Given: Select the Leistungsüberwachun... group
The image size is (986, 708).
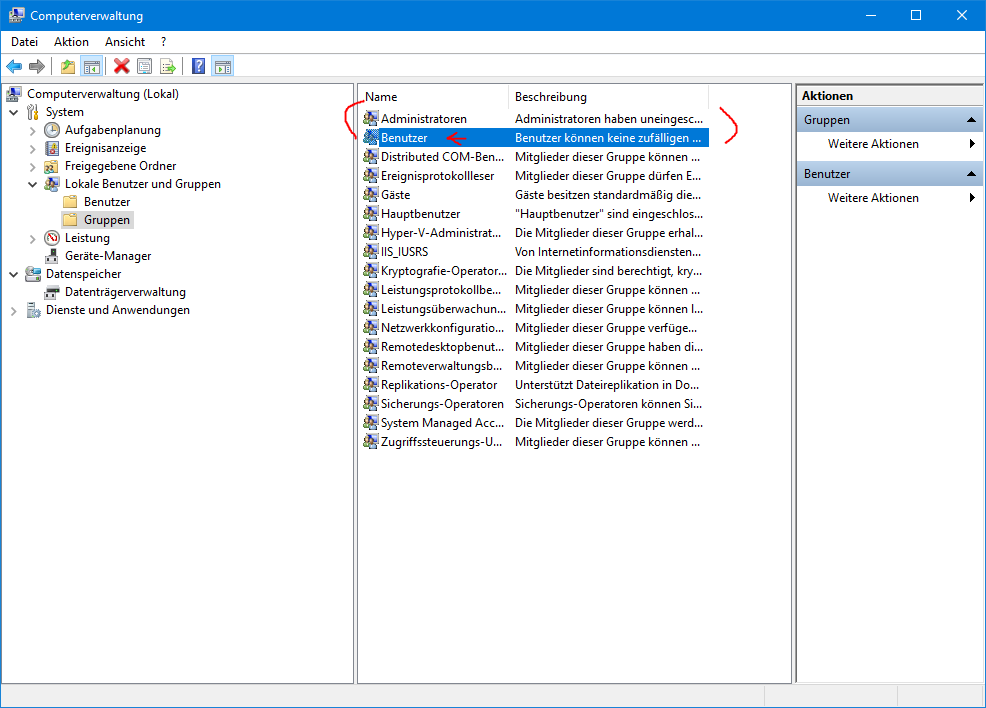Looking at the screenshot, I should 443,309.
